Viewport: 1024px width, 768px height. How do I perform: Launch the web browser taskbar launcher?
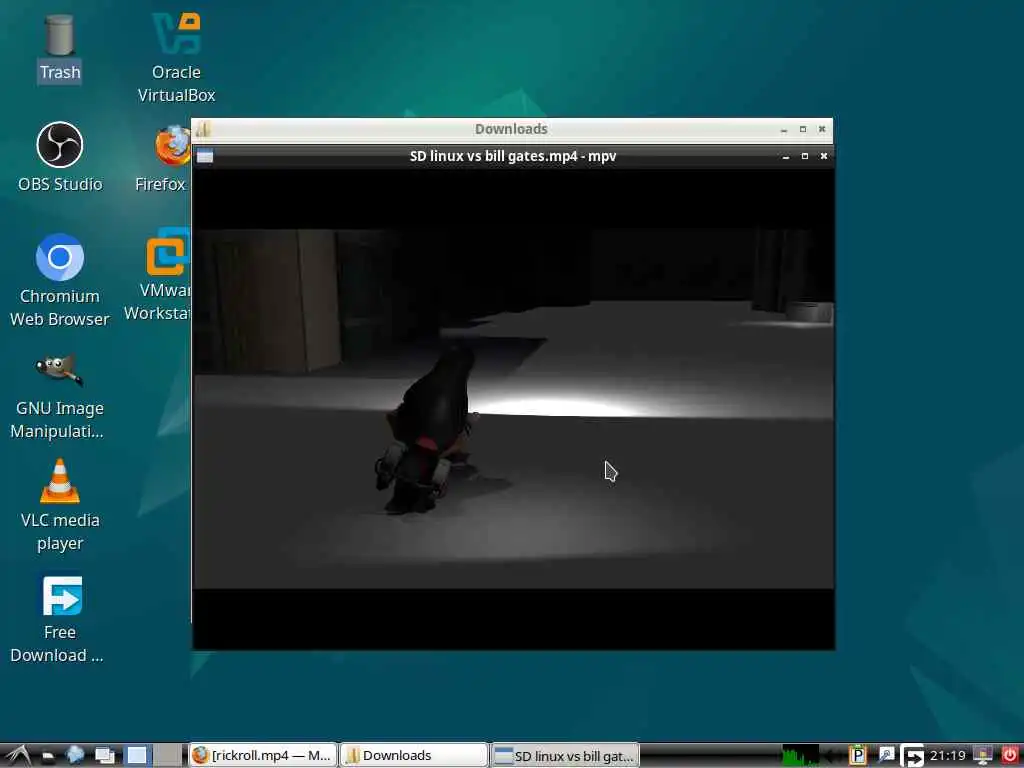click(x=75, y=756)
